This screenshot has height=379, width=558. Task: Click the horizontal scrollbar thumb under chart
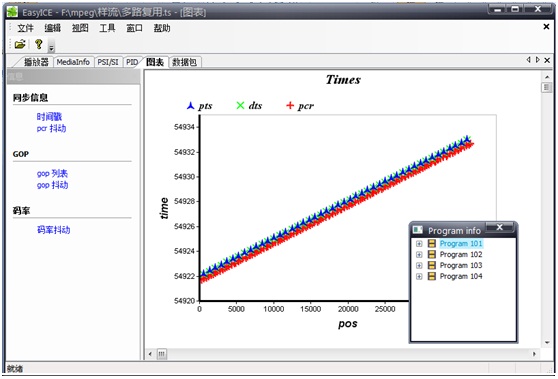tap(162, 354)
